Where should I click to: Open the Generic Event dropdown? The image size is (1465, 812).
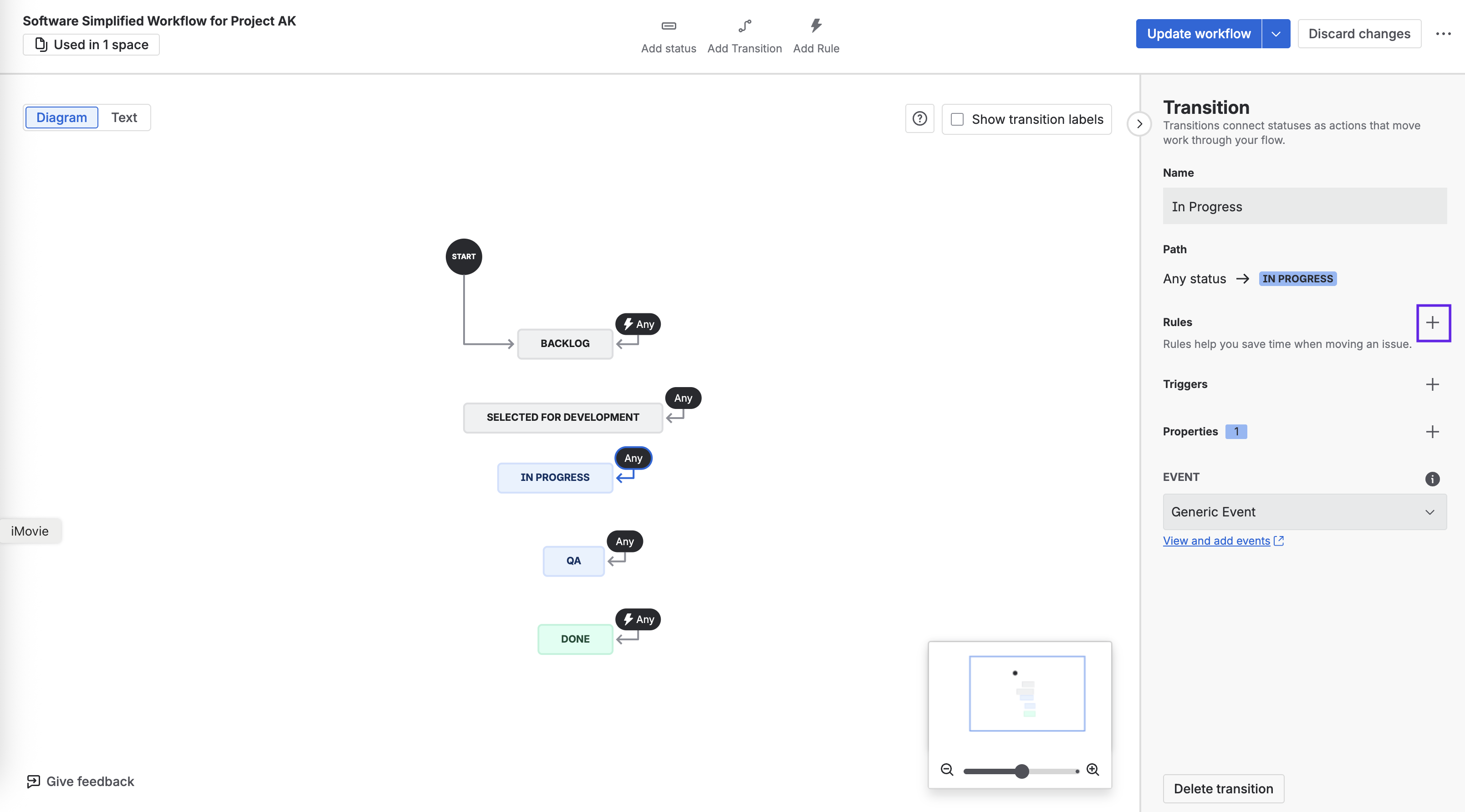(1304, 512)
